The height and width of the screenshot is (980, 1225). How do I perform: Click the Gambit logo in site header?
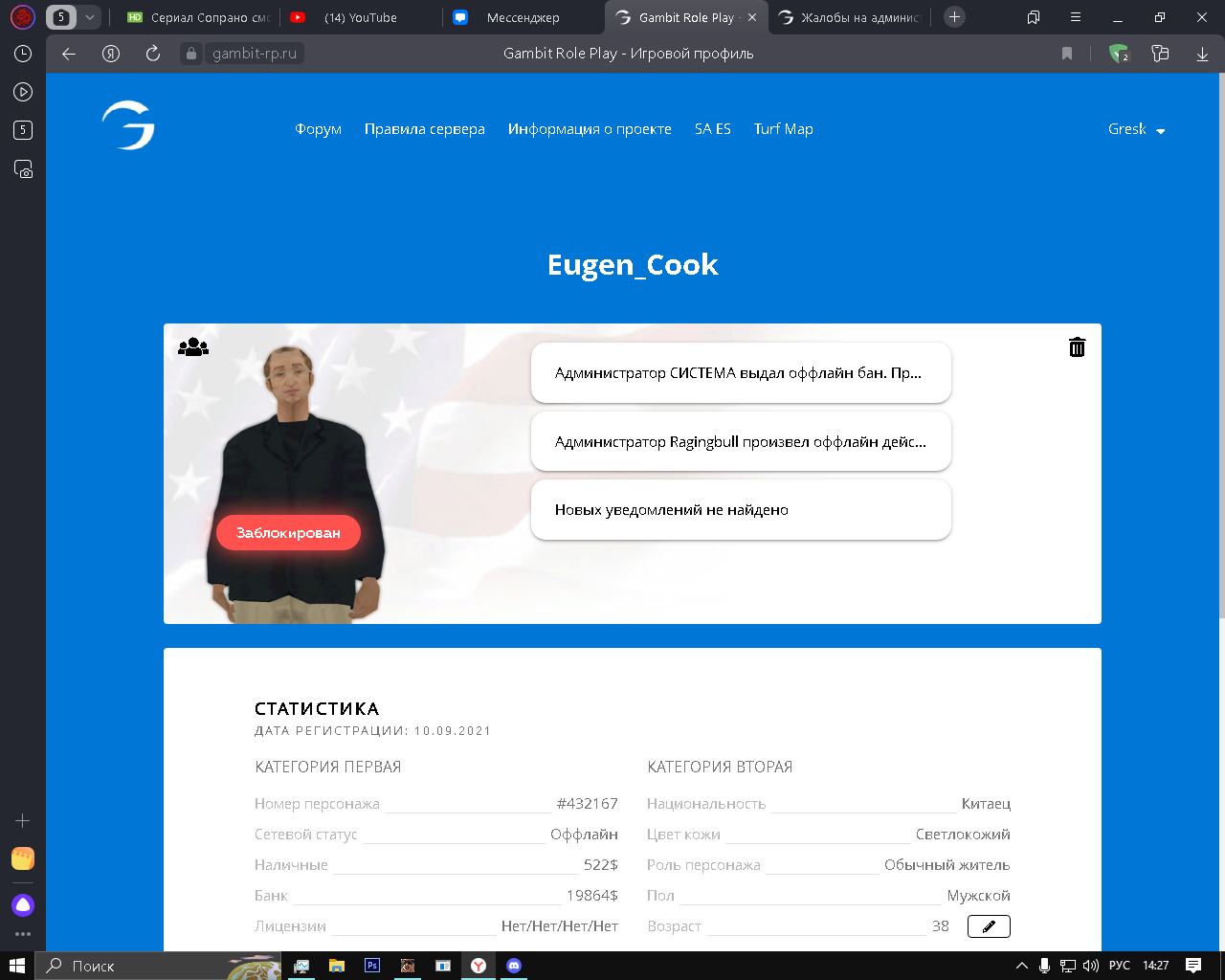(x=128, y=125)
